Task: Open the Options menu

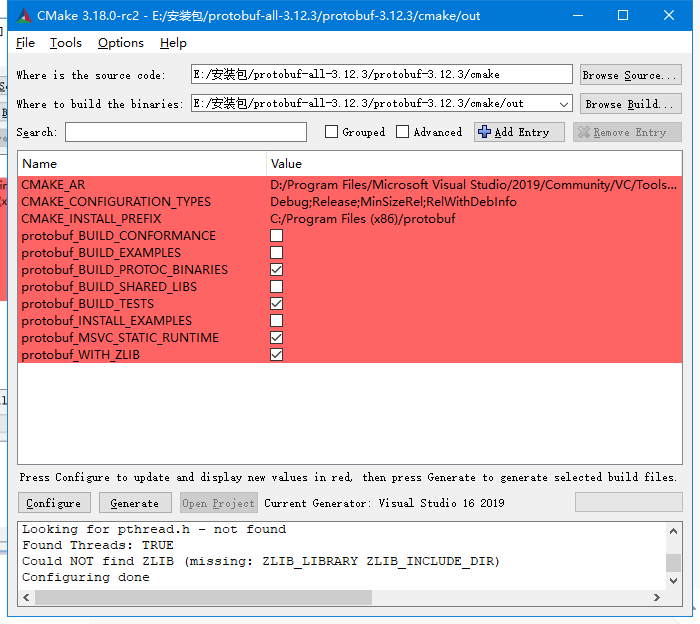Action: [x=121, y=43]
